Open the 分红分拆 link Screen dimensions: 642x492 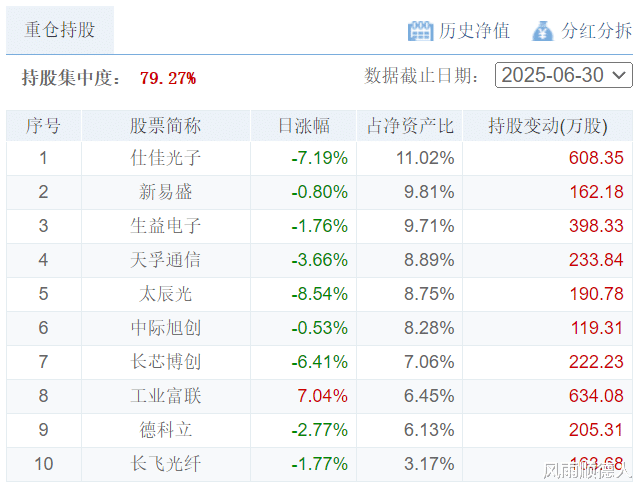coord(597,31)
